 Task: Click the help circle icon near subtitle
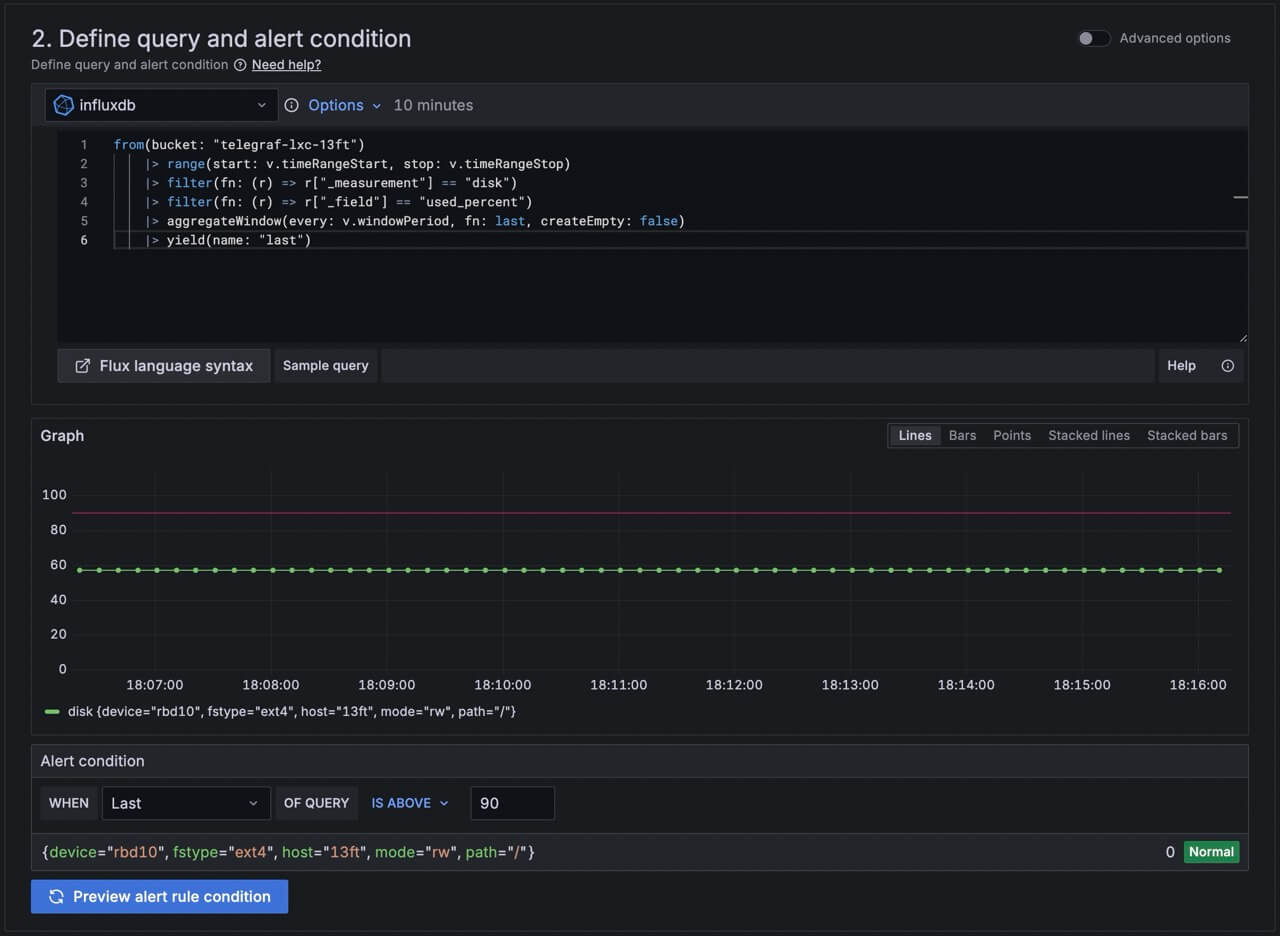coord(240,65)
